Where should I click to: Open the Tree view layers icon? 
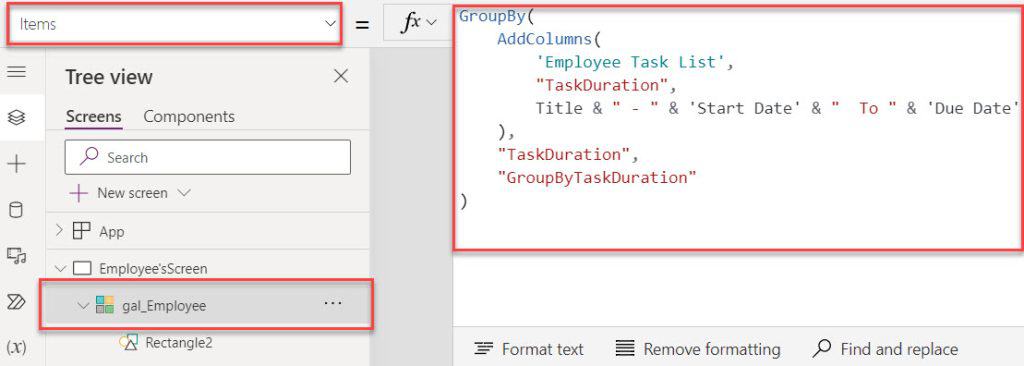[x=16, y=118]
